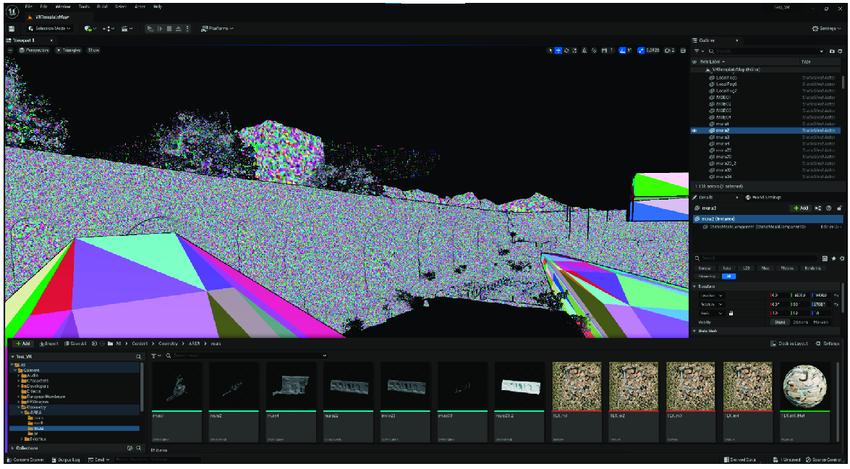
Task: Click the Add button in Content Browser
Action: click(x=23, y=344)
